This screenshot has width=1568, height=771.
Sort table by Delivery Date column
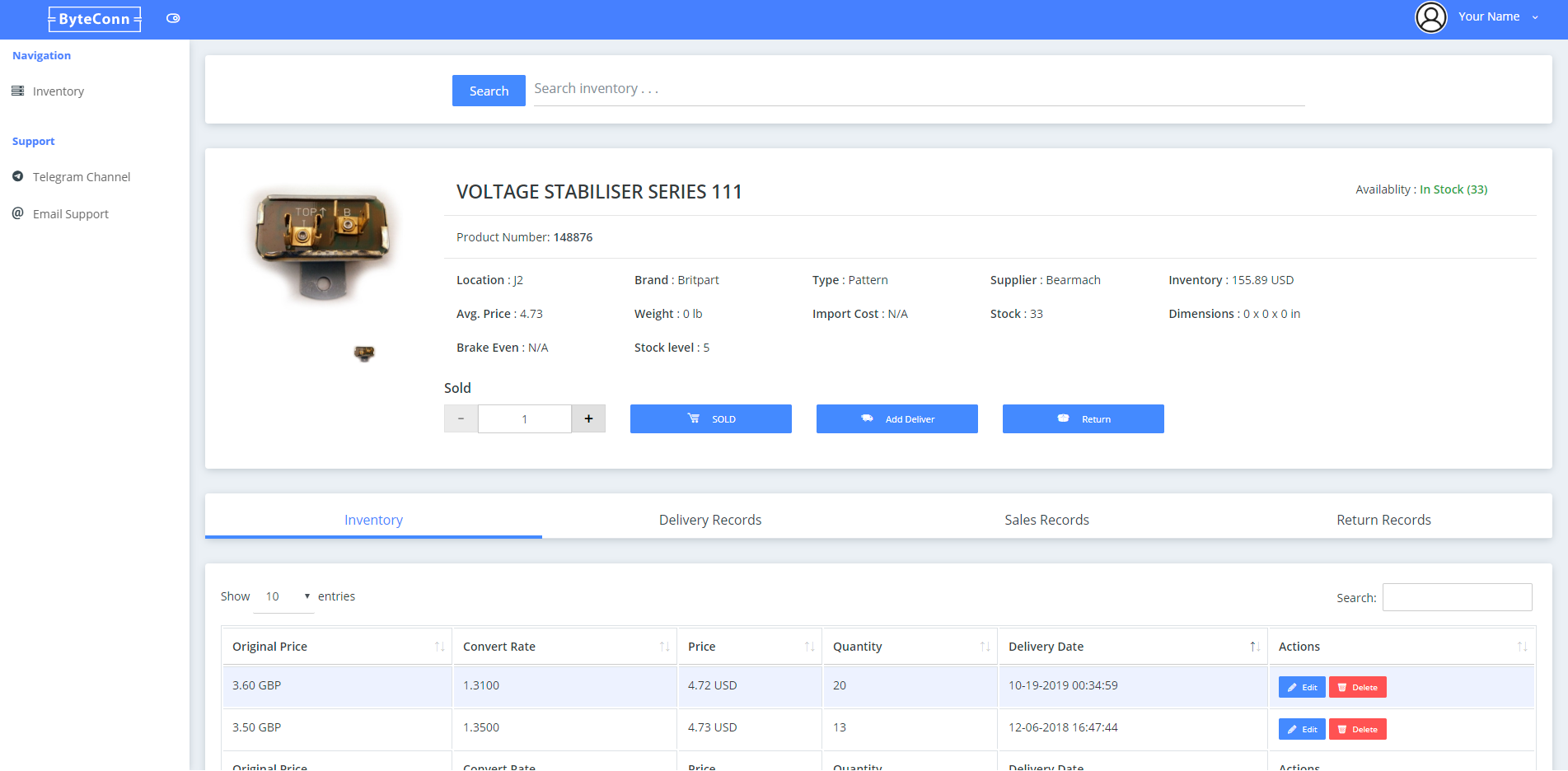click(1133, 647)
